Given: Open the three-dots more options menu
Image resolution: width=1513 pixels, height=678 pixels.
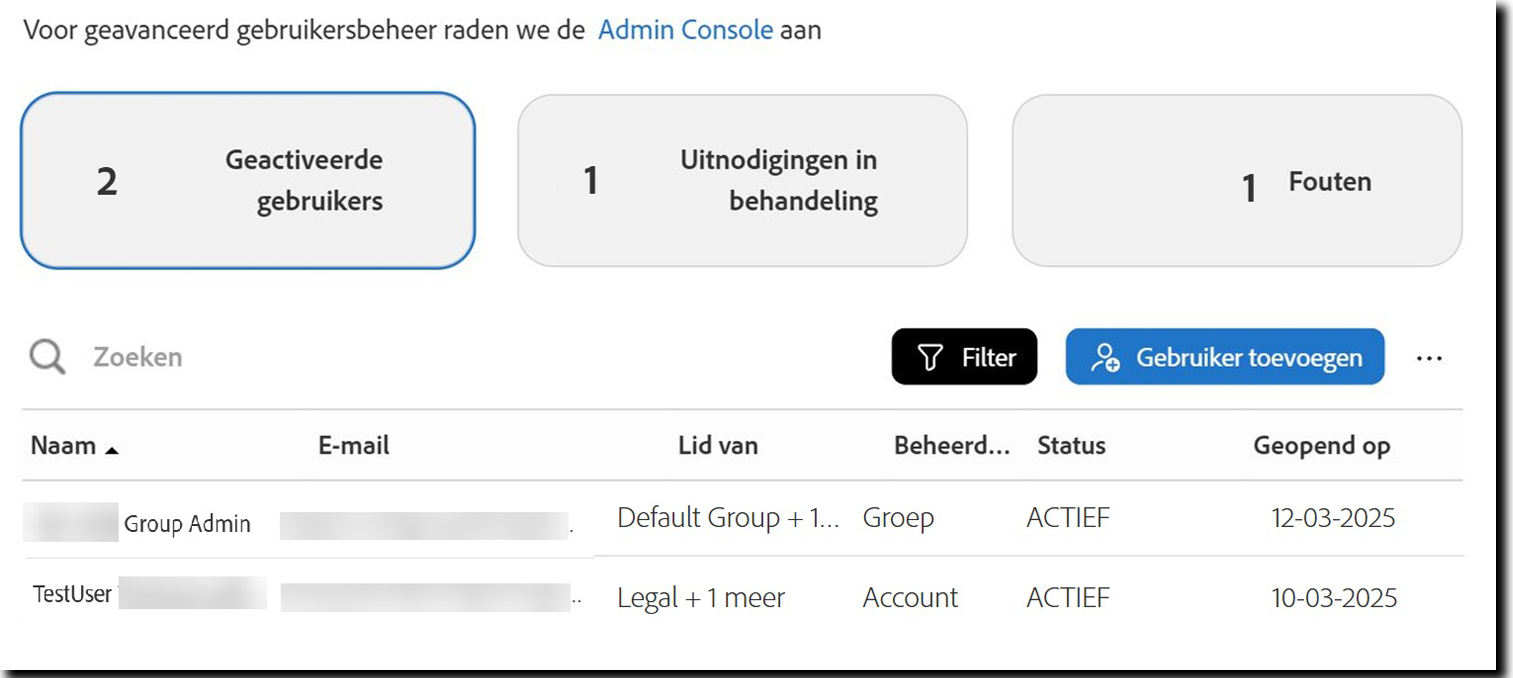Looking at the screenshot, I should [x=1429, y=358].
